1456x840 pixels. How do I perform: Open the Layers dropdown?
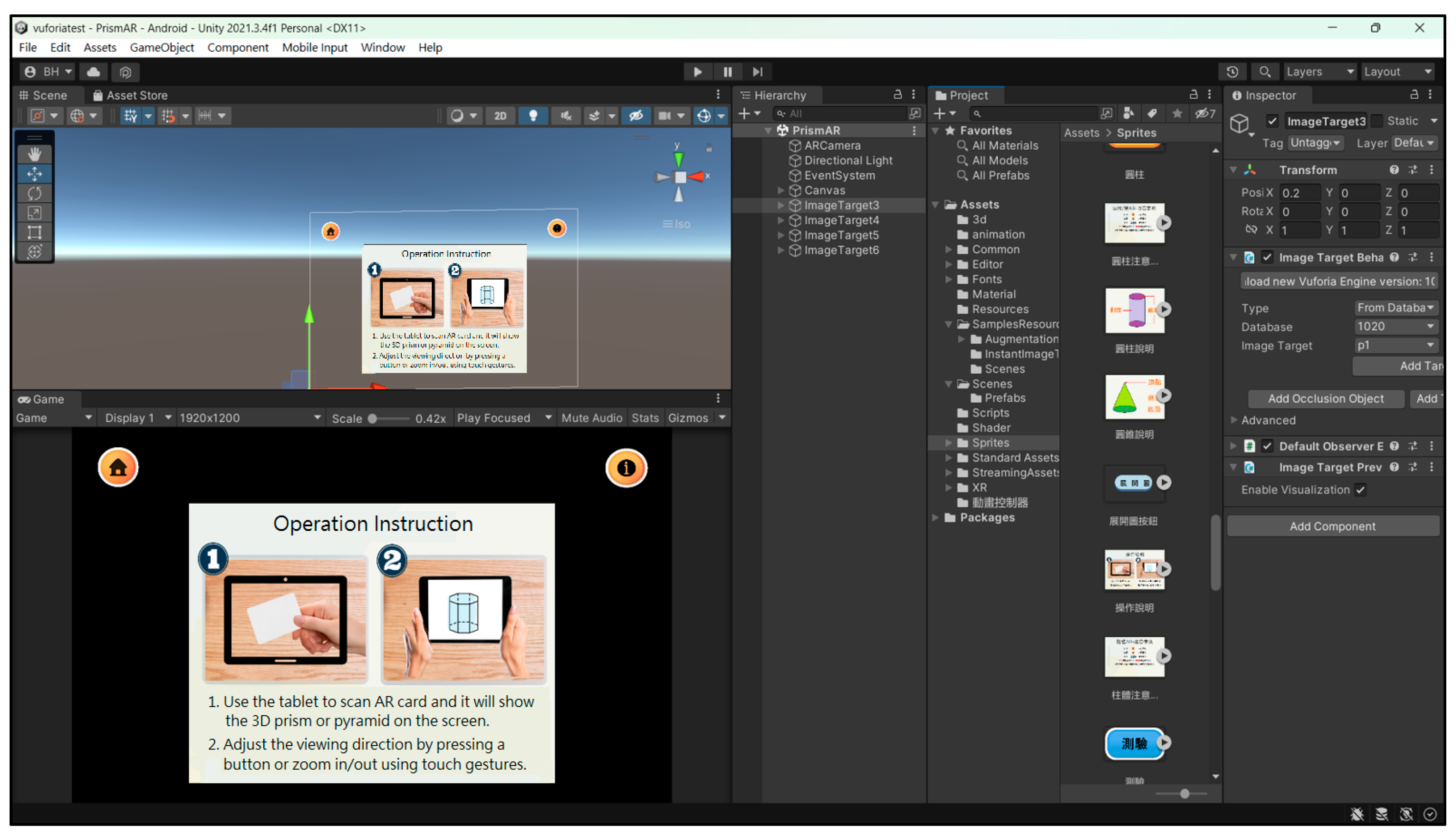(1319, 72)
